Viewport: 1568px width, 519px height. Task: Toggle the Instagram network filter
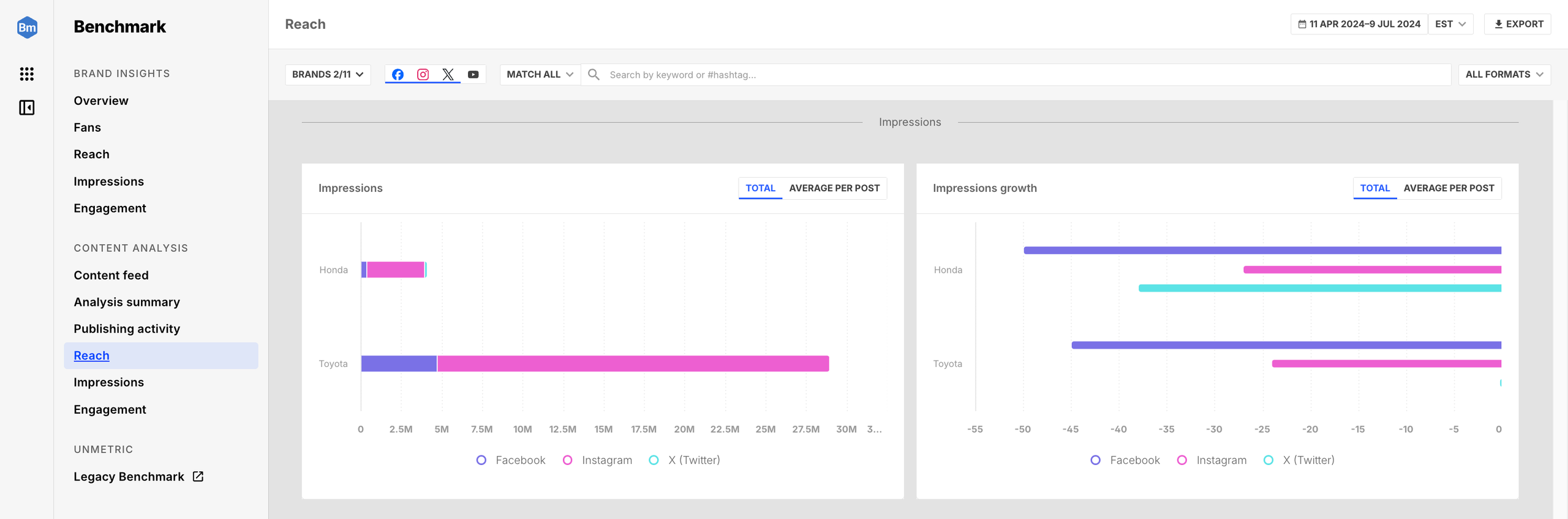(423, 75)
